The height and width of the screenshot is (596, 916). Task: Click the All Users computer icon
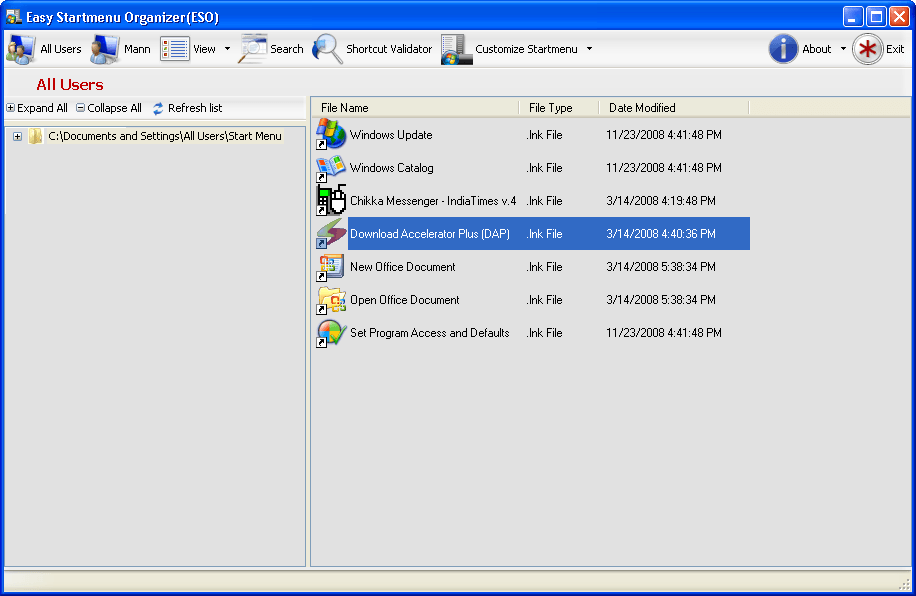tap(20, 49)
